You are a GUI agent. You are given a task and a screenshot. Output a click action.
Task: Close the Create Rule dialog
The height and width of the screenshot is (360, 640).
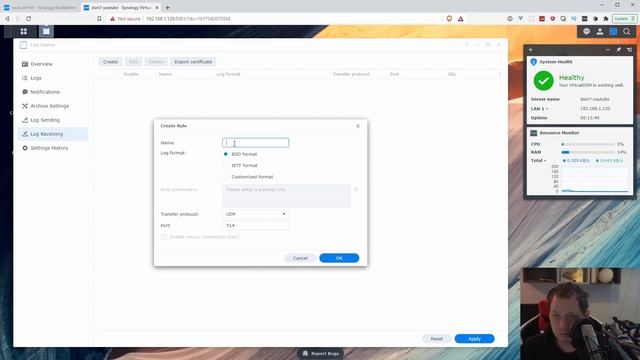(x=358, y=126)
